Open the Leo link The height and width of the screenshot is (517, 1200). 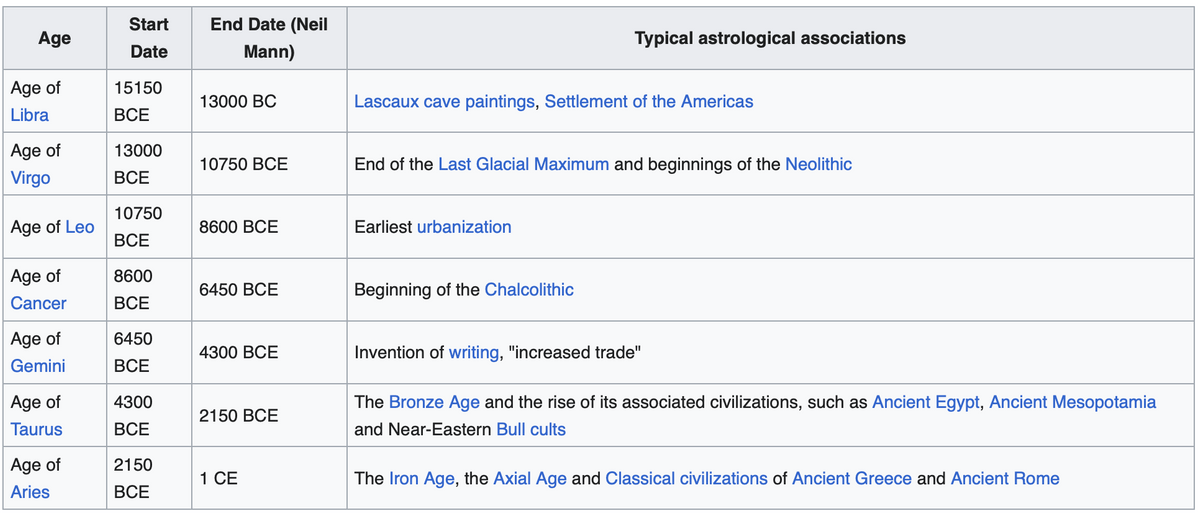tap(80, 227)
